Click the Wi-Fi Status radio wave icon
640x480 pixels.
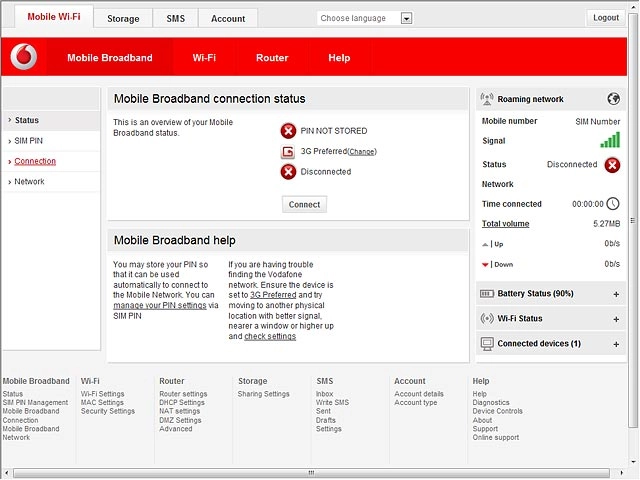pos(487,318)
